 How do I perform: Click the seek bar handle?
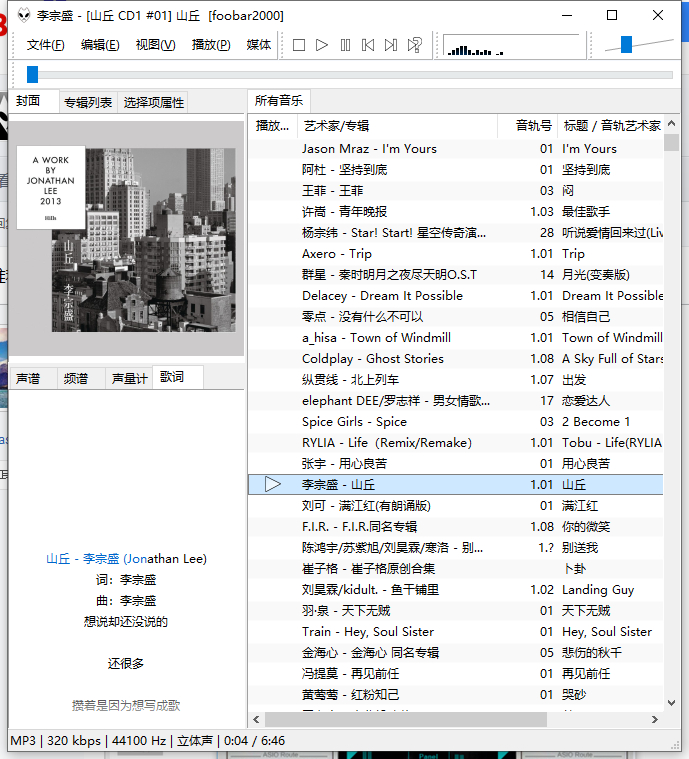pos(32,75)
